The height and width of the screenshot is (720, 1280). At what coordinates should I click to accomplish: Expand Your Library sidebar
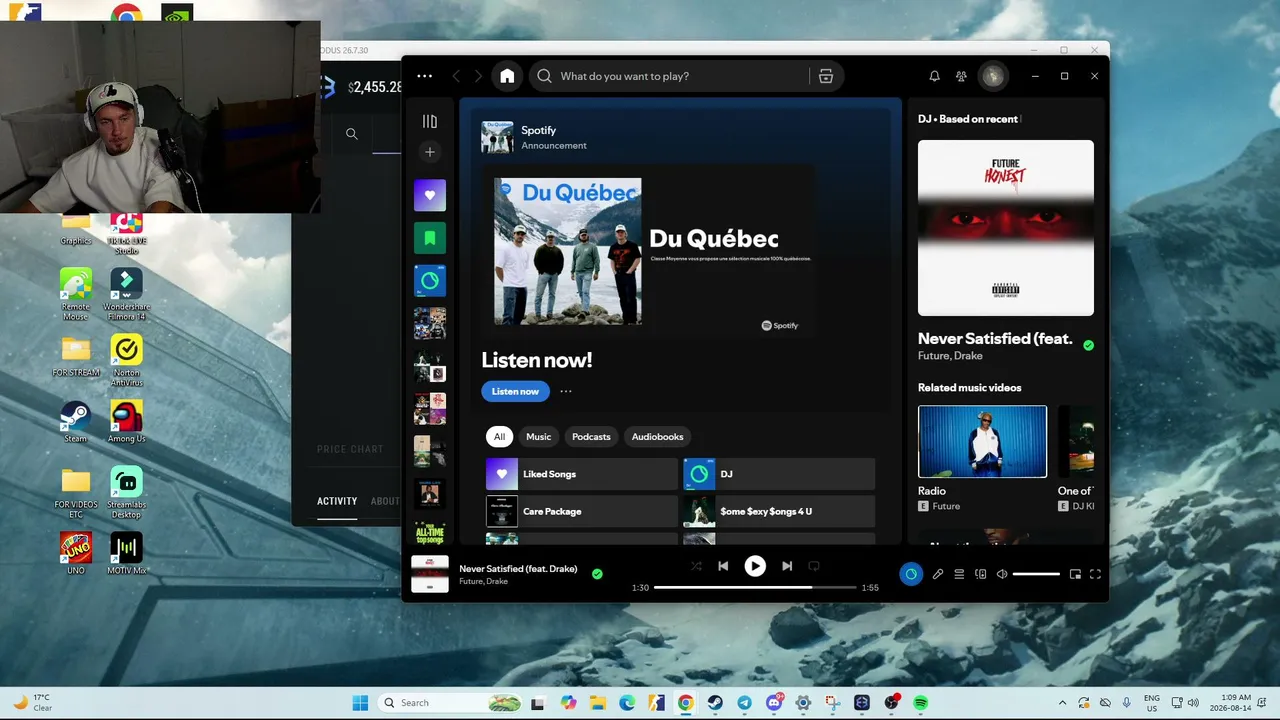coord(430,121)
